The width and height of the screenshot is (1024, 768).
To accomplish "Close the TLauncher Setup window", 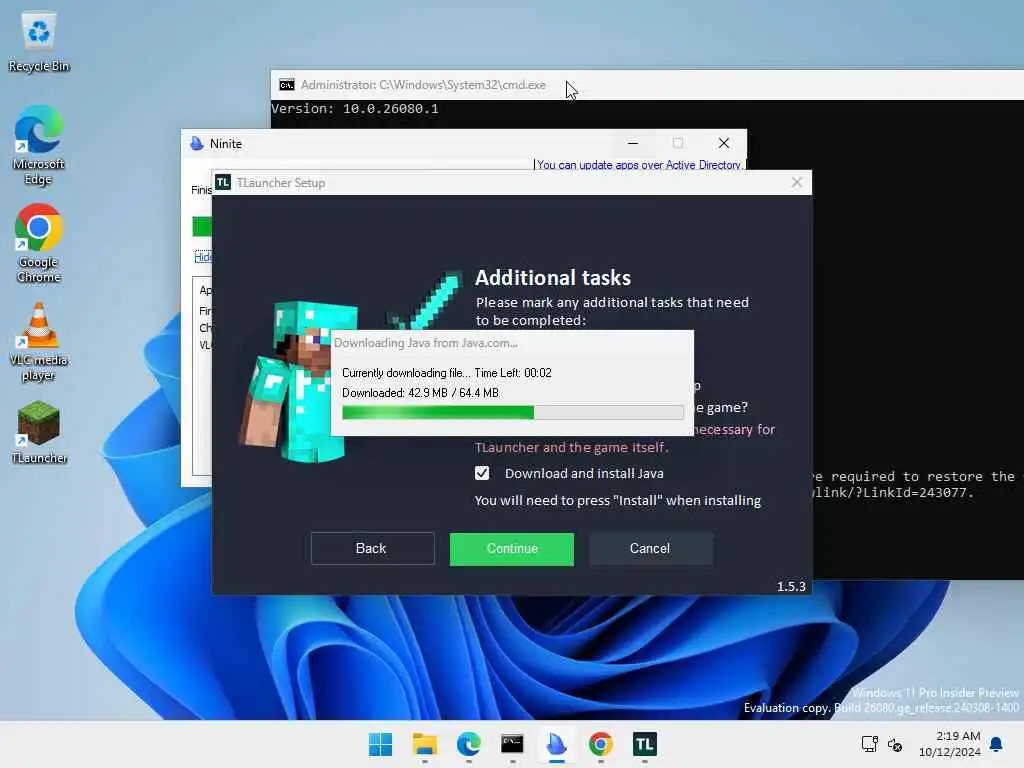I will pos(797,182).
